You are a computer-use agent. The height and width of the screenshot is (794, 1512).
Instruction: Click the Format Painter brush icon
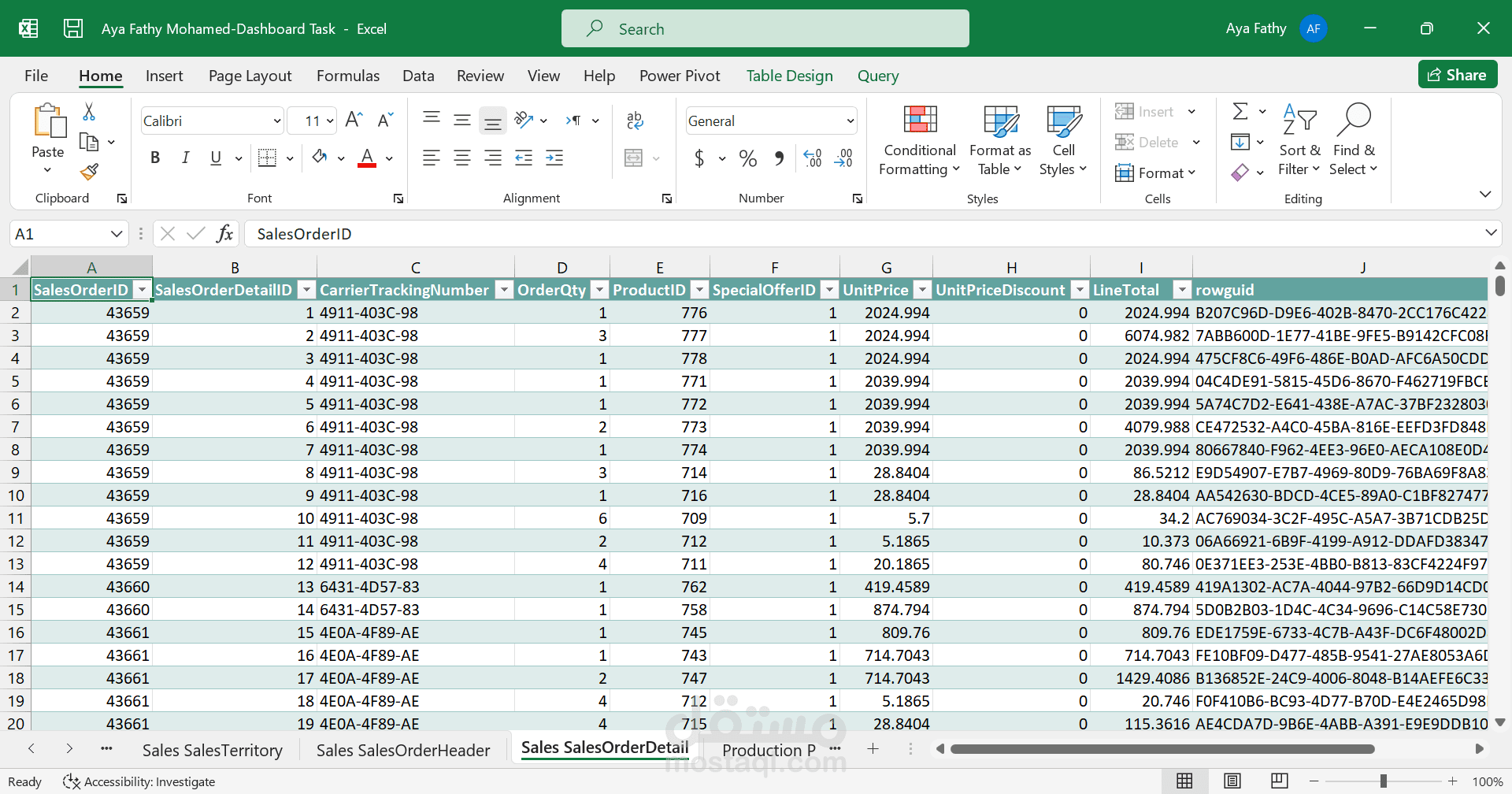point(89,172)
